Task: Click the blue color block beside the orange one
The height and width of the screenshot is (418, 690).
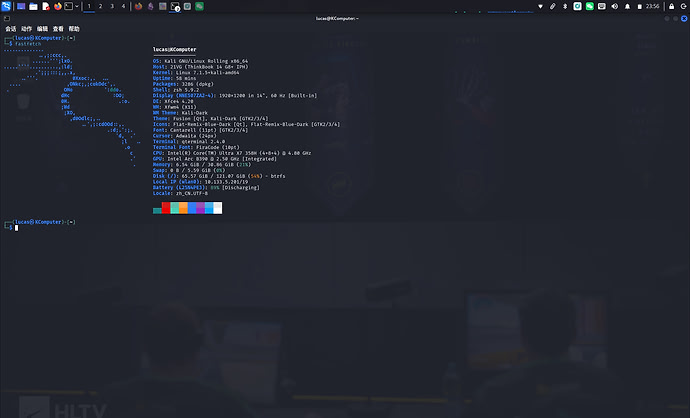Action: (192, 208)
